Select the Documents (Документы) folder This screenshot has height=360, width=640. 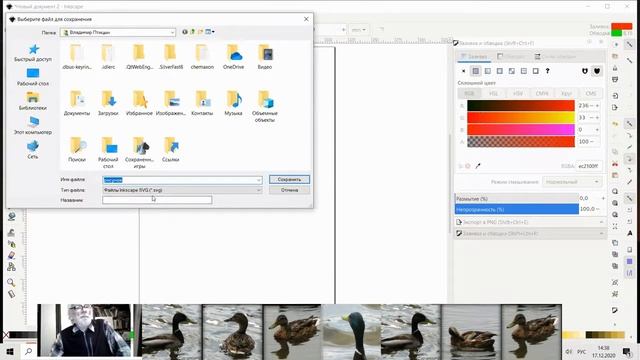[x=77, y=103]
